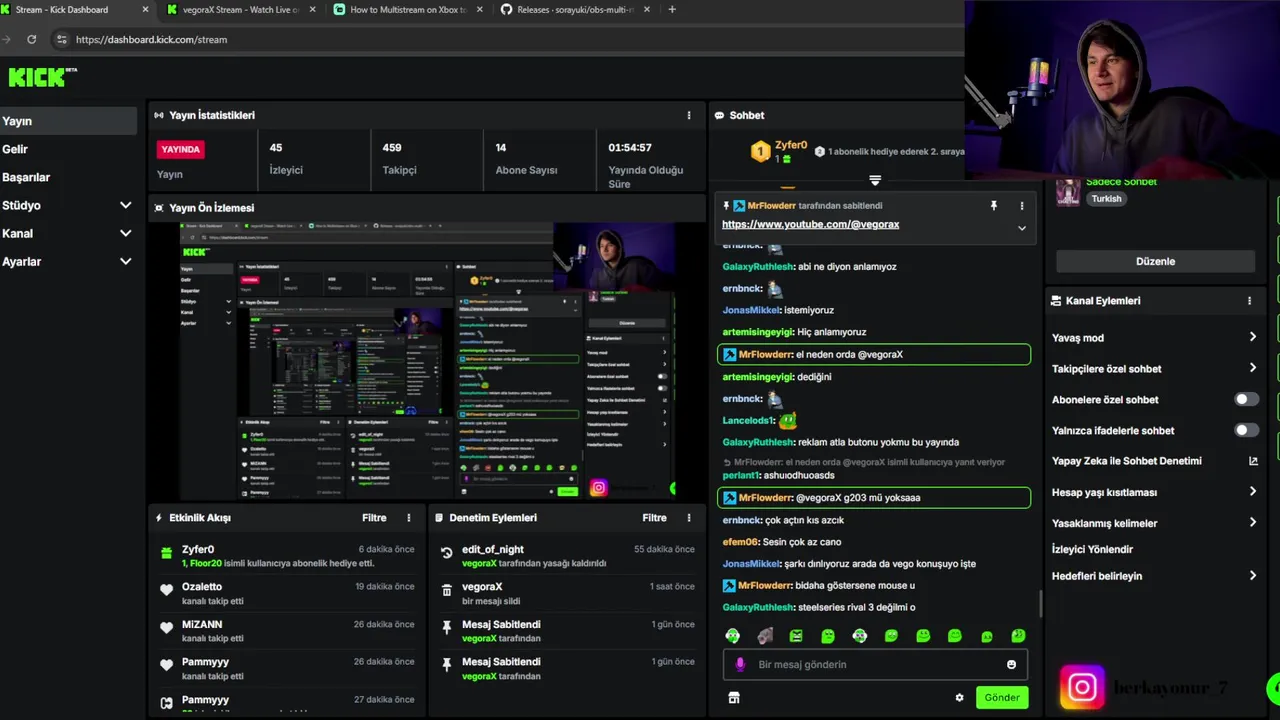This screenshot has height=720, width=1280.
Task: Click the pin icon on pinned message
Action: pos(993,206)
